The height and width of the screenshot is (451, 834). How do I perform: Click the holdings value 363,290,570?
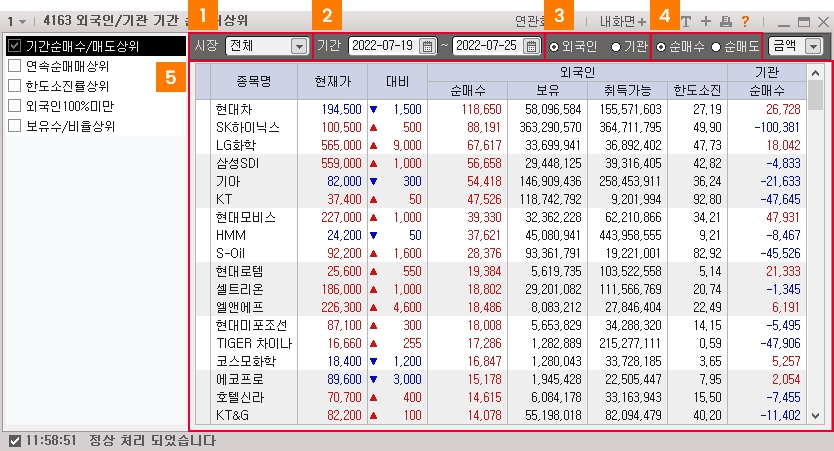point(551,128)
